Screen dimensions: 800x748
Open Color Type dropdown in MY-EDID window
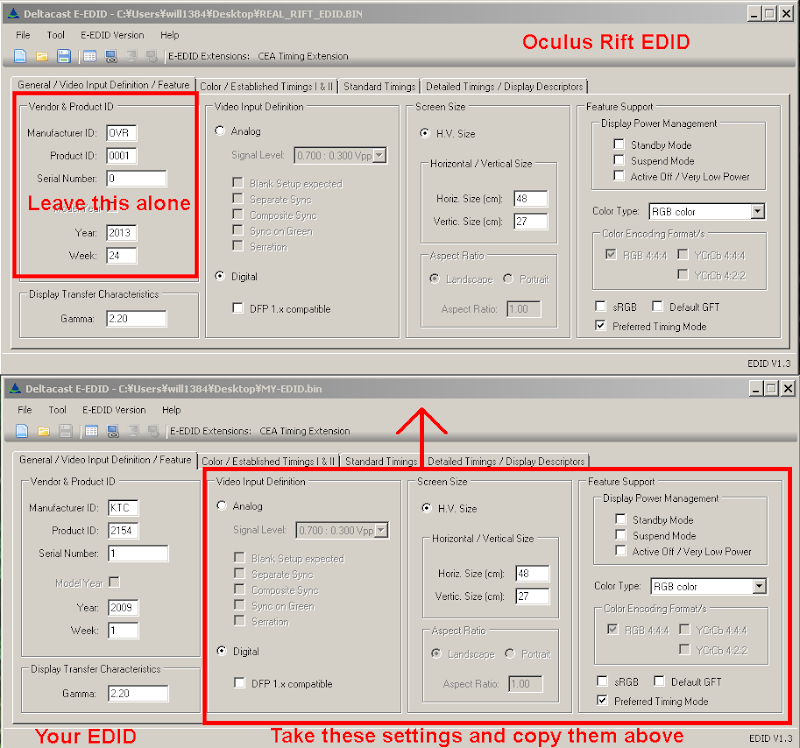tap(760, 586)
